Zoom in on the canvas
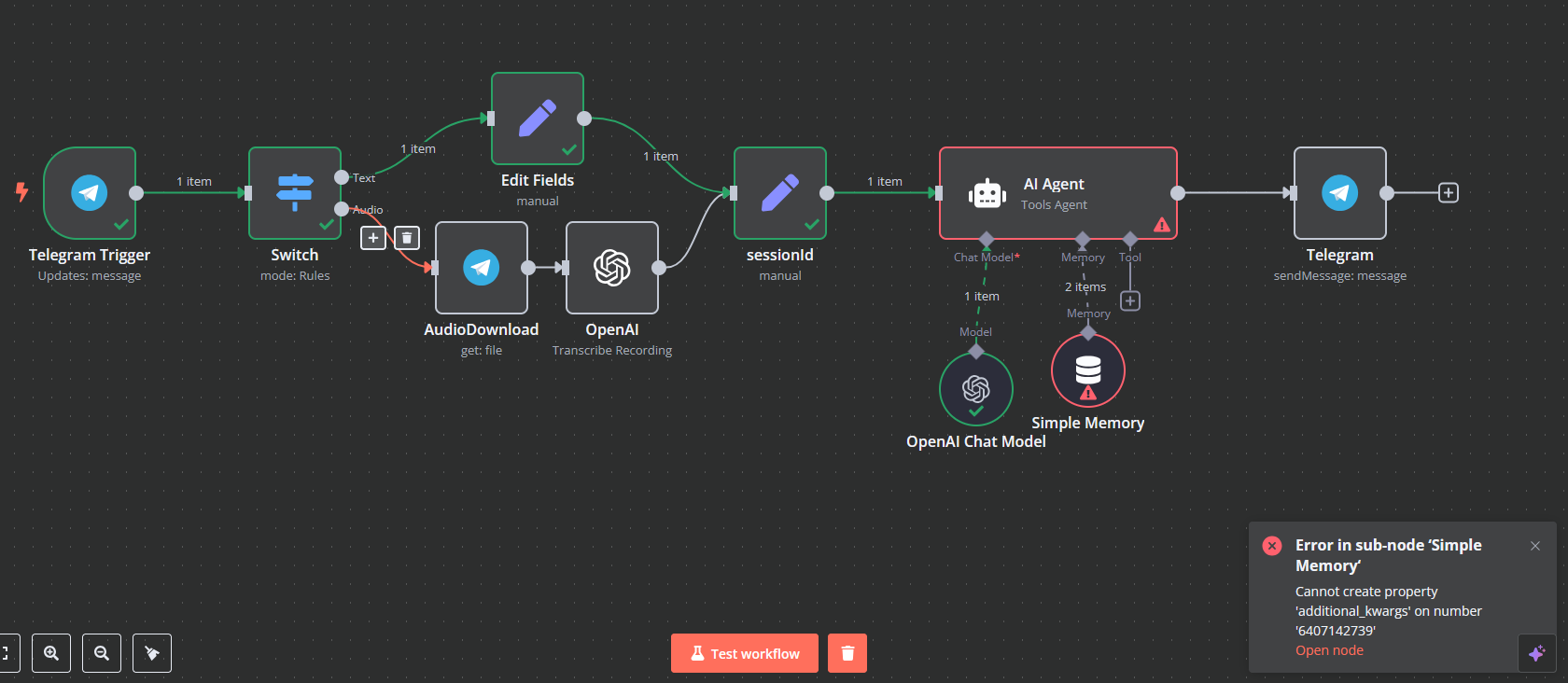This screenshot has height=683, width=1568. pyautogui.click(x=51, y=653)
